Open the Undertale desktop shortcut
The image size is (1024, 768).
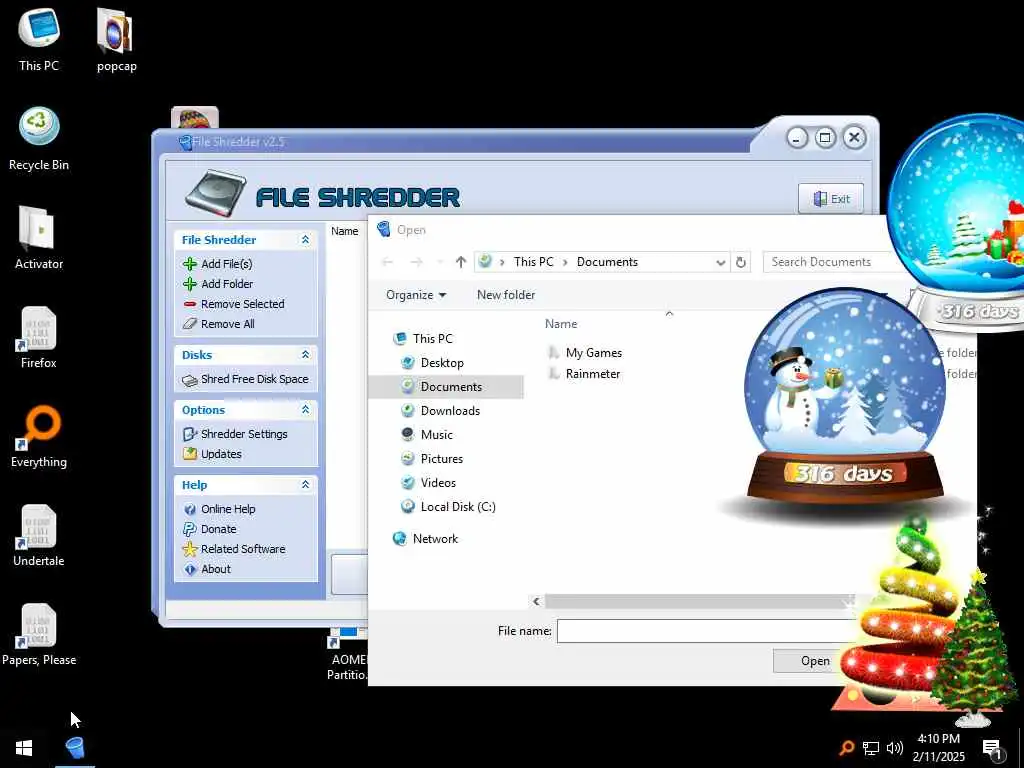[39, 536]
